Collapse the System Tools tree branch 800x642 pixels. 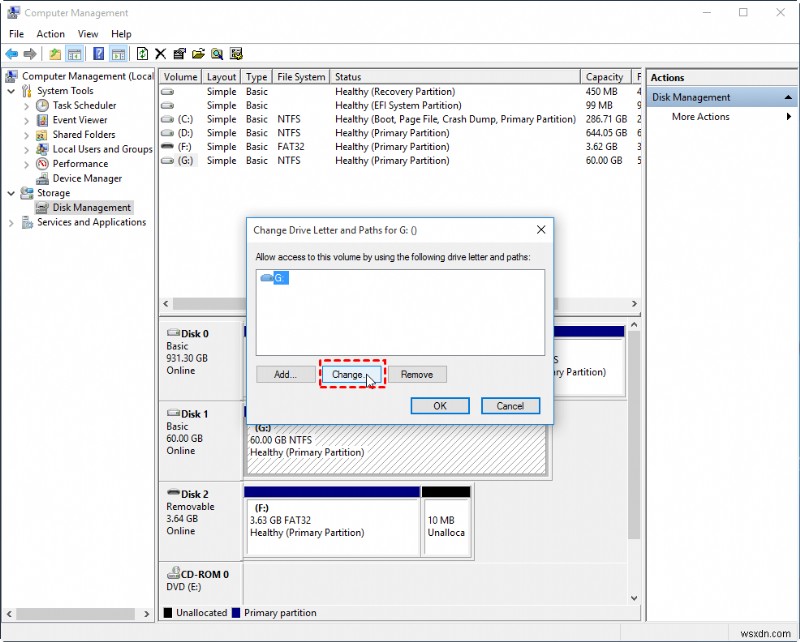[11, 90]
